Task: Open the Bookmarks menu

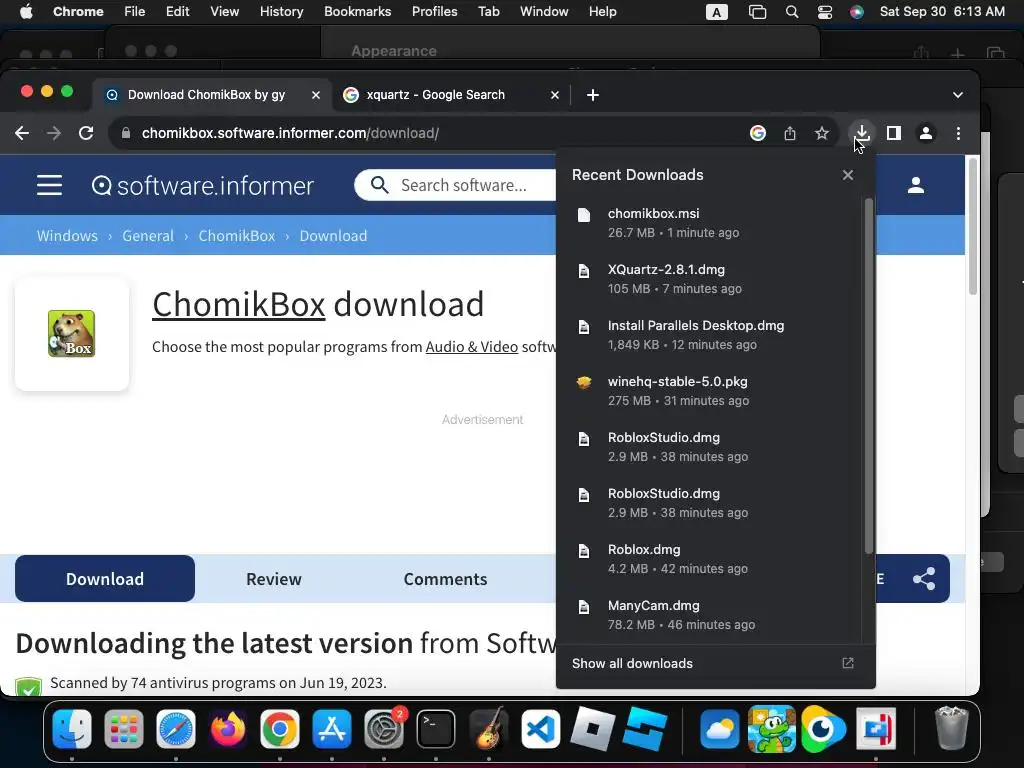Action: pyautogui.click(x=357, y=12)
